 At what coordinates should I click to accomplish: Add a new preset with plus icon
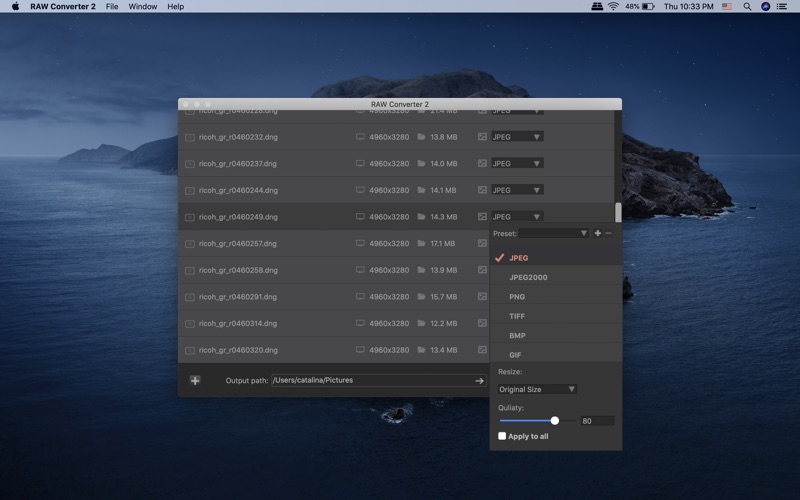coord(597,233)
